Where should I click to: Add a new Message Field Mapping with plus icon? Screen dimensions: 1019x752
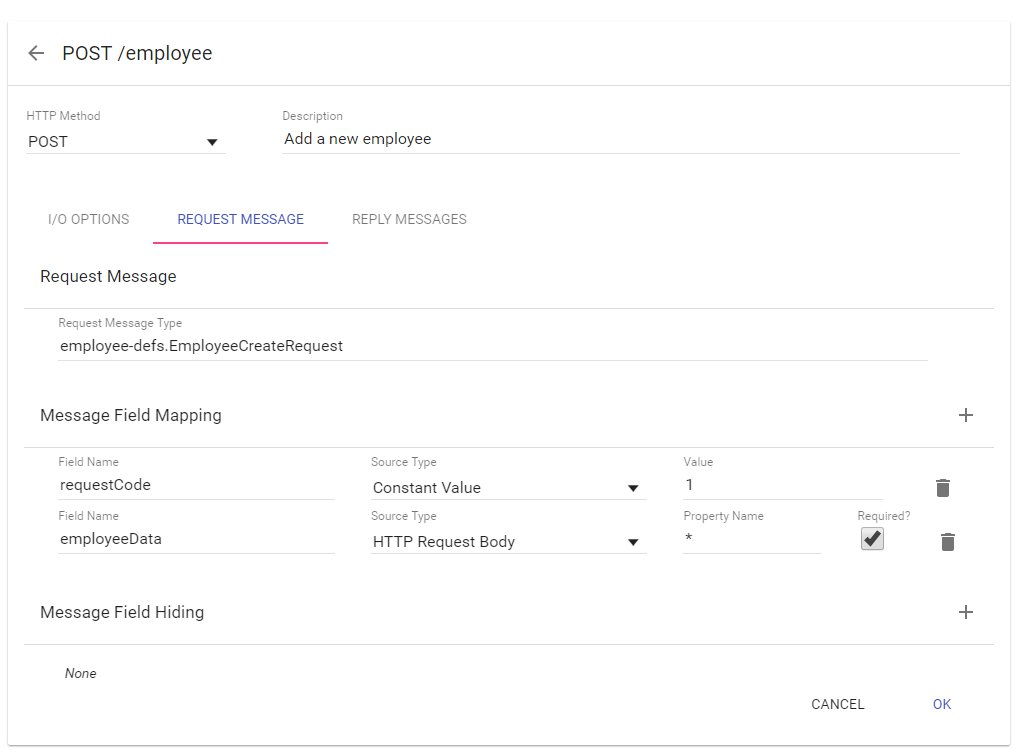coord(965,415)
